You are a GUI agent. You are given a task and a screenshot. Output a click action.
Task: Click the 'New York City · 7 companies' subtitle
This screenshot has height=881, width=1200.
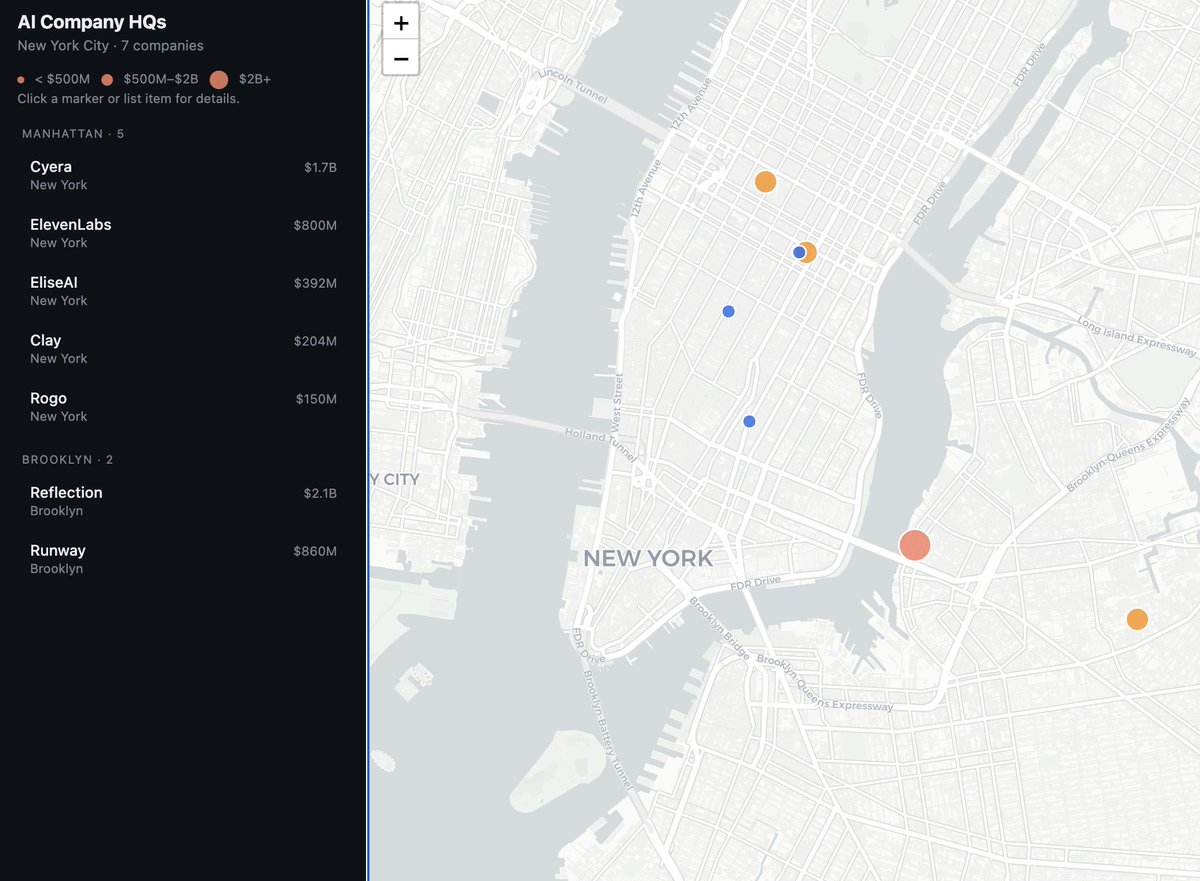coord(110,46)
